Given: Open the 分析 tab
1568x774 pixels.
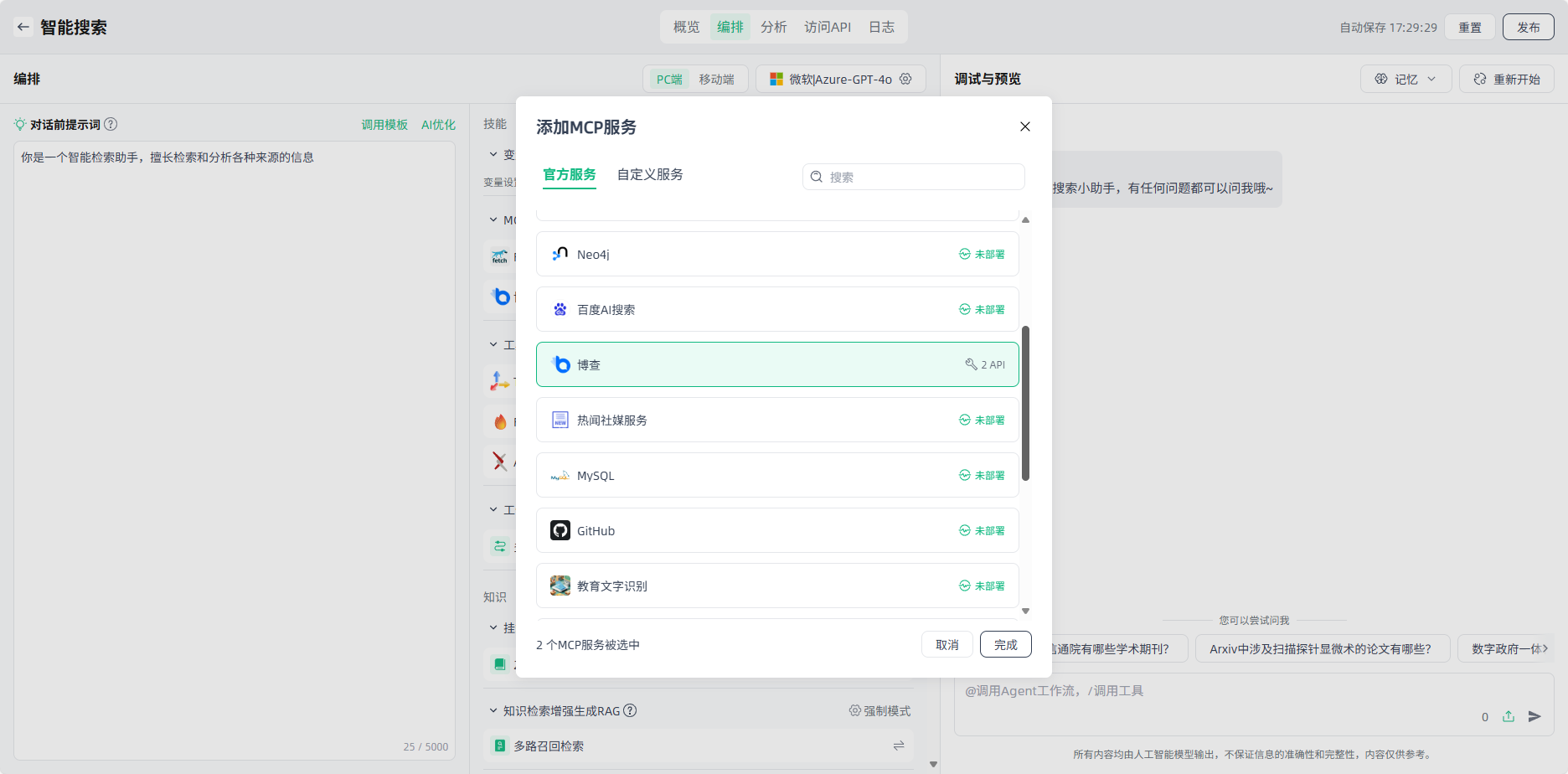Looking at the screenshot, I should (x=774, y=27).
